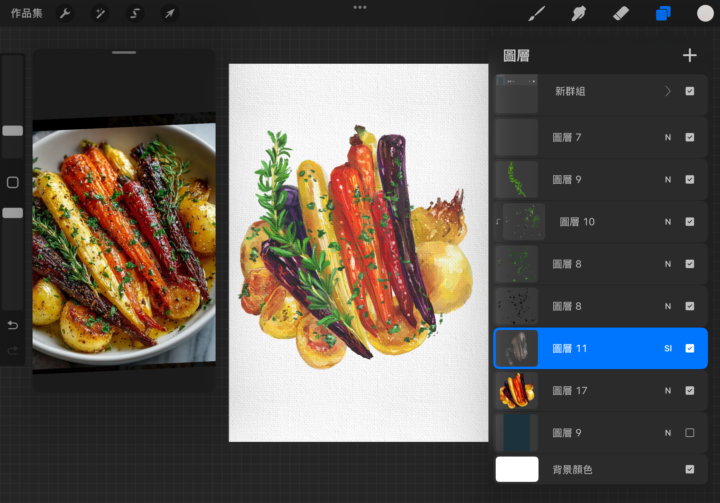Tap the roasted carrots reference photo
720x503 pixels.
click(124, 242)
